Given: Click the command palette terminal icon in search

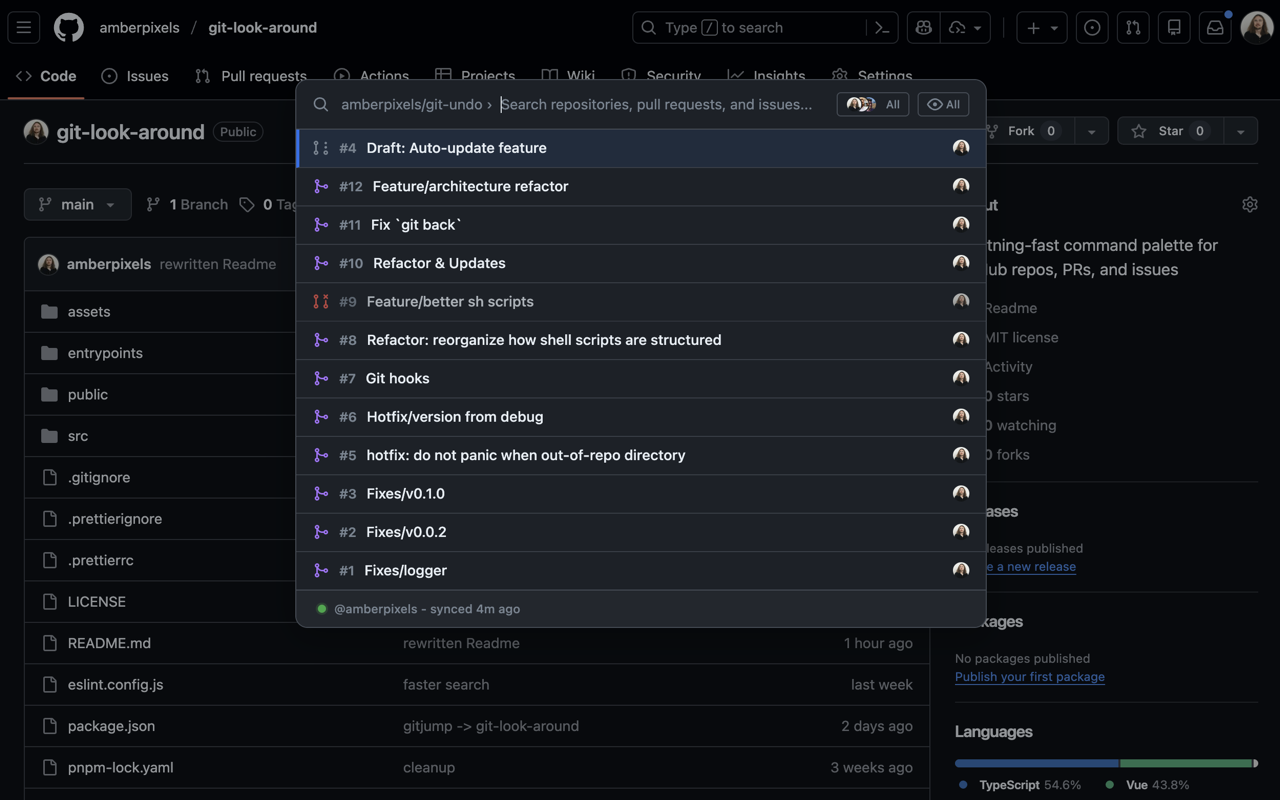Looking at the screenshot, I should [x=881, y=27].
